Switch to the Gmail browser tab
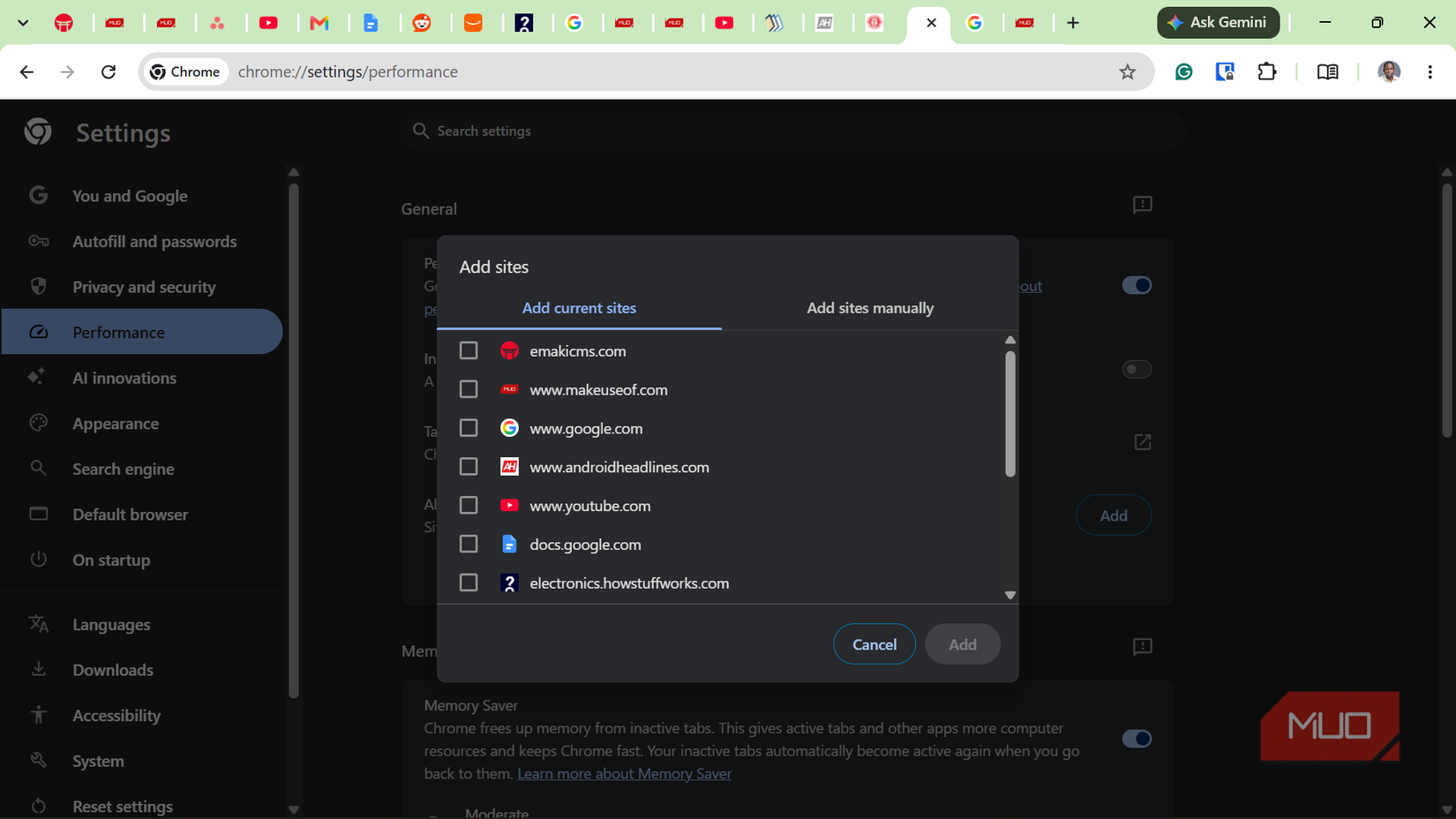The height and width of the screenshot is (819, 1456). (319, 23)
